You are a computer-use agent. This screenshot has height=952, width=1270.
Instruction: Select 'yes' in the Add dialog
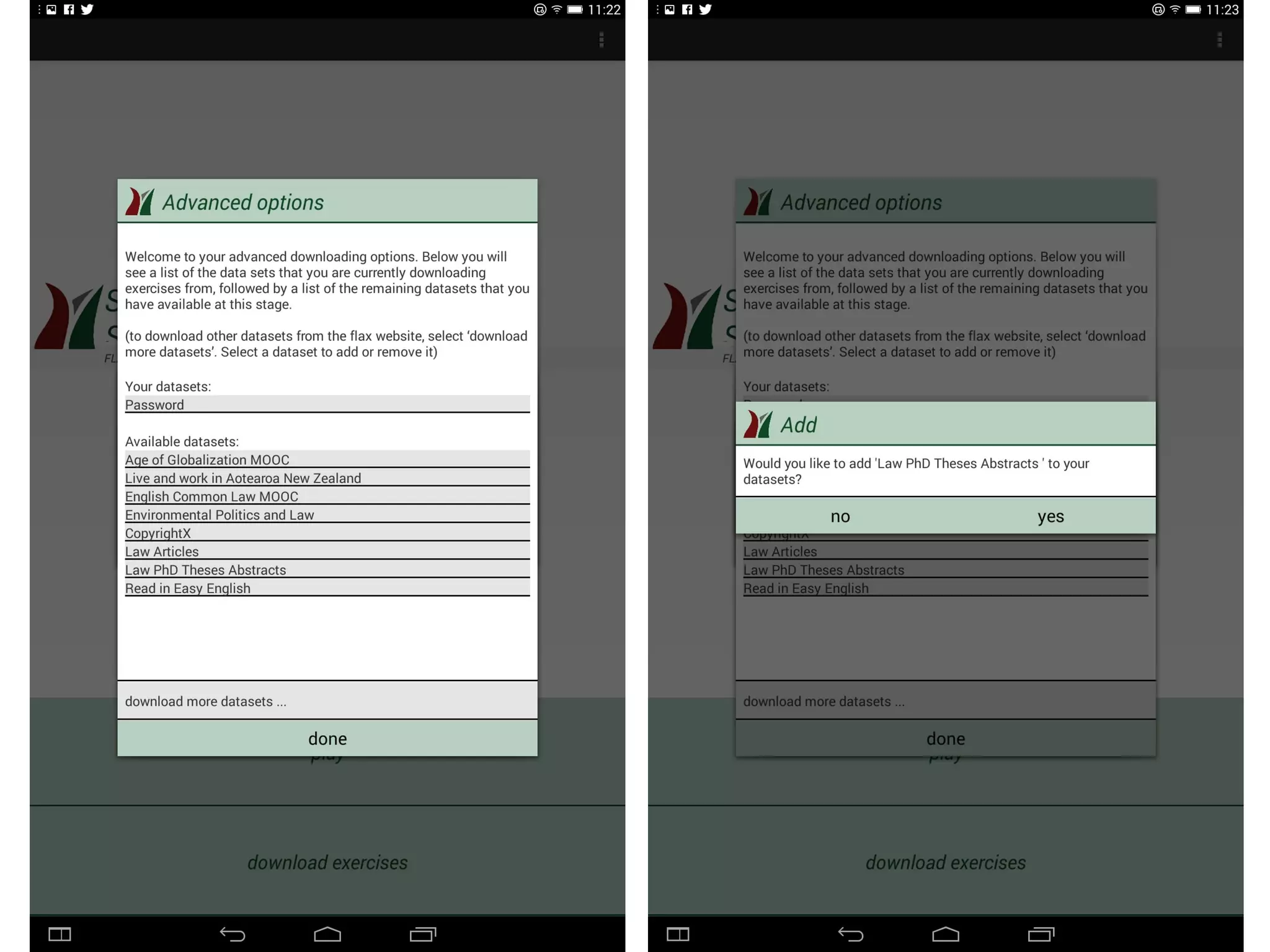coord(1050,516)
